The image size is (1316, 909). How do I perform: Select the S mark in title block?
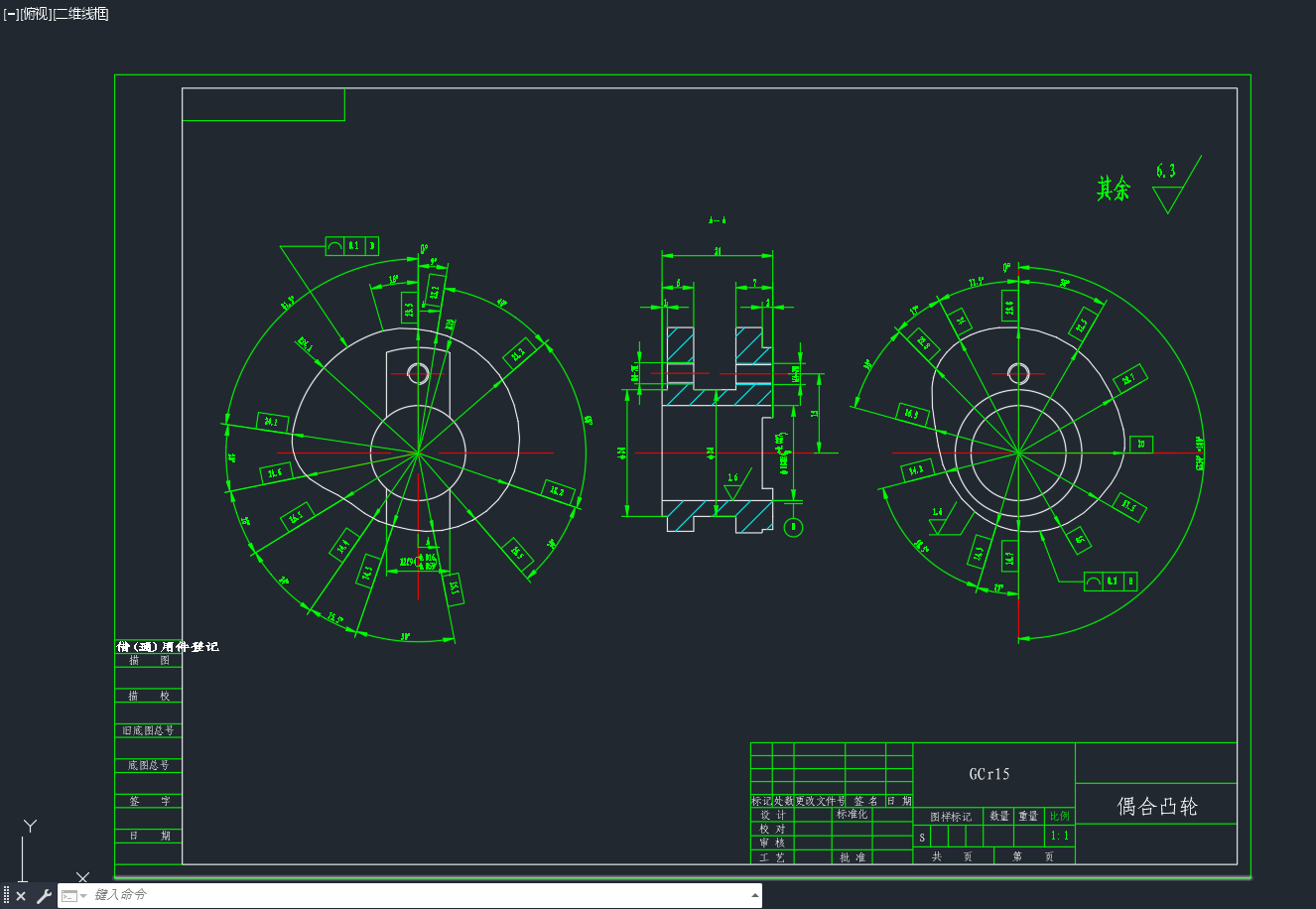pyautogui.click(x=922, y=838)
